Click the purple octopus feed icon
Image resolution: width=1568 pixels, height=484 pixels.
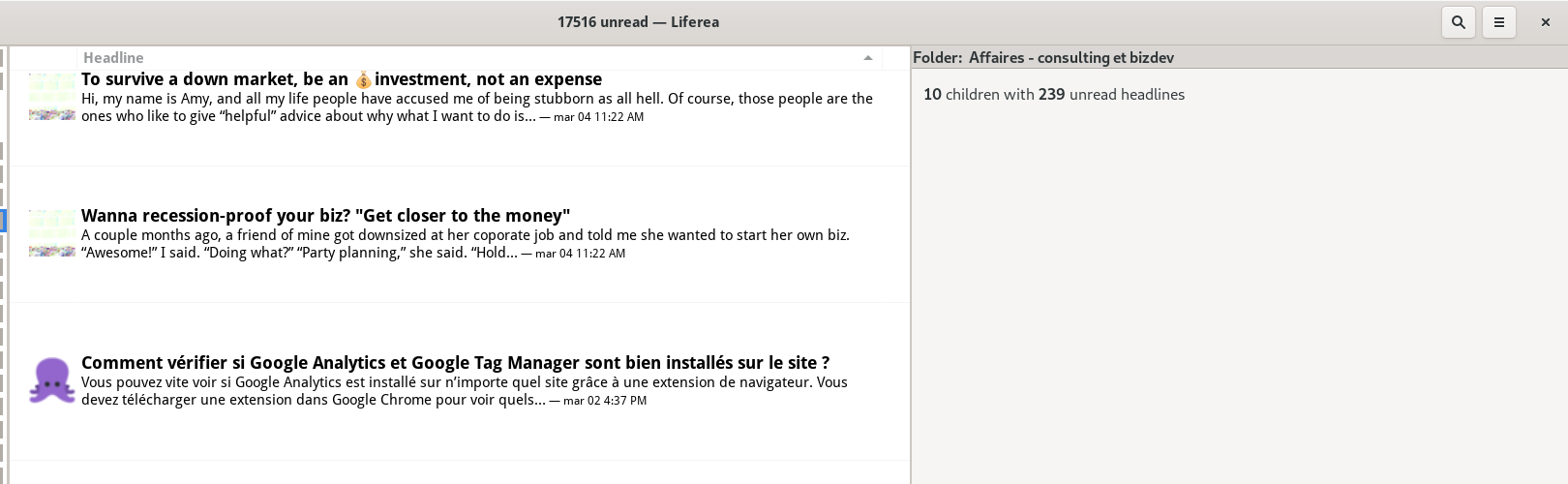(52, 380)
